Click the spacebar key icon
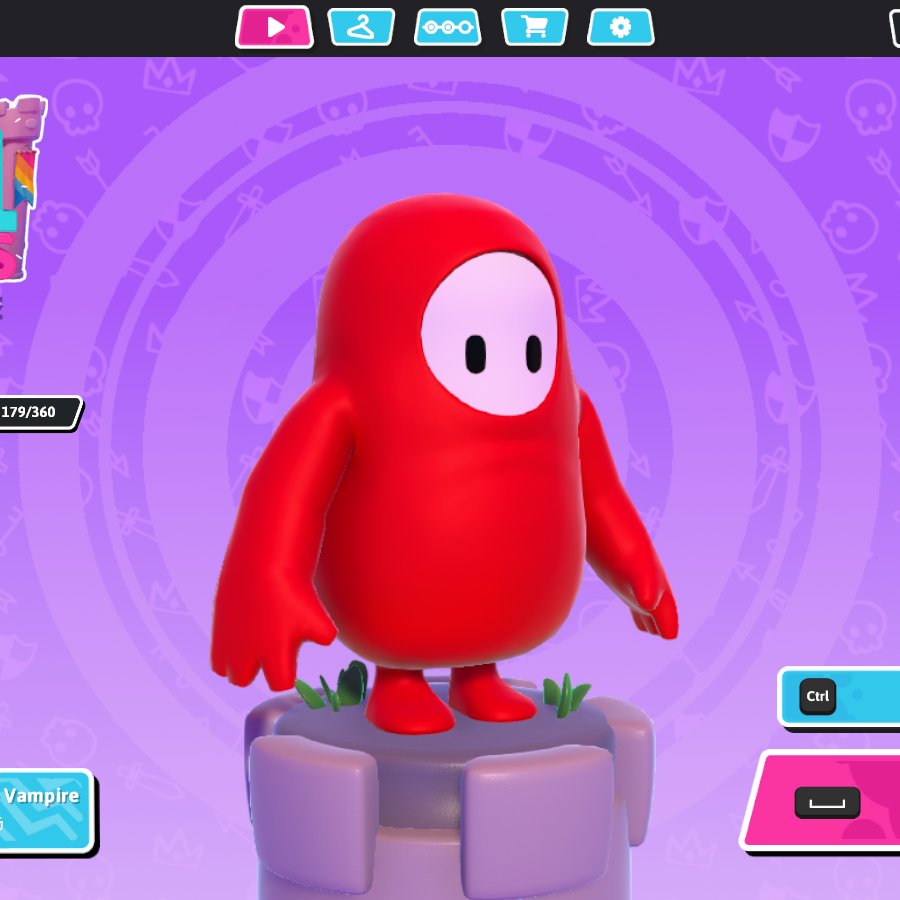 pyautogui.click(x=827, y=801)
